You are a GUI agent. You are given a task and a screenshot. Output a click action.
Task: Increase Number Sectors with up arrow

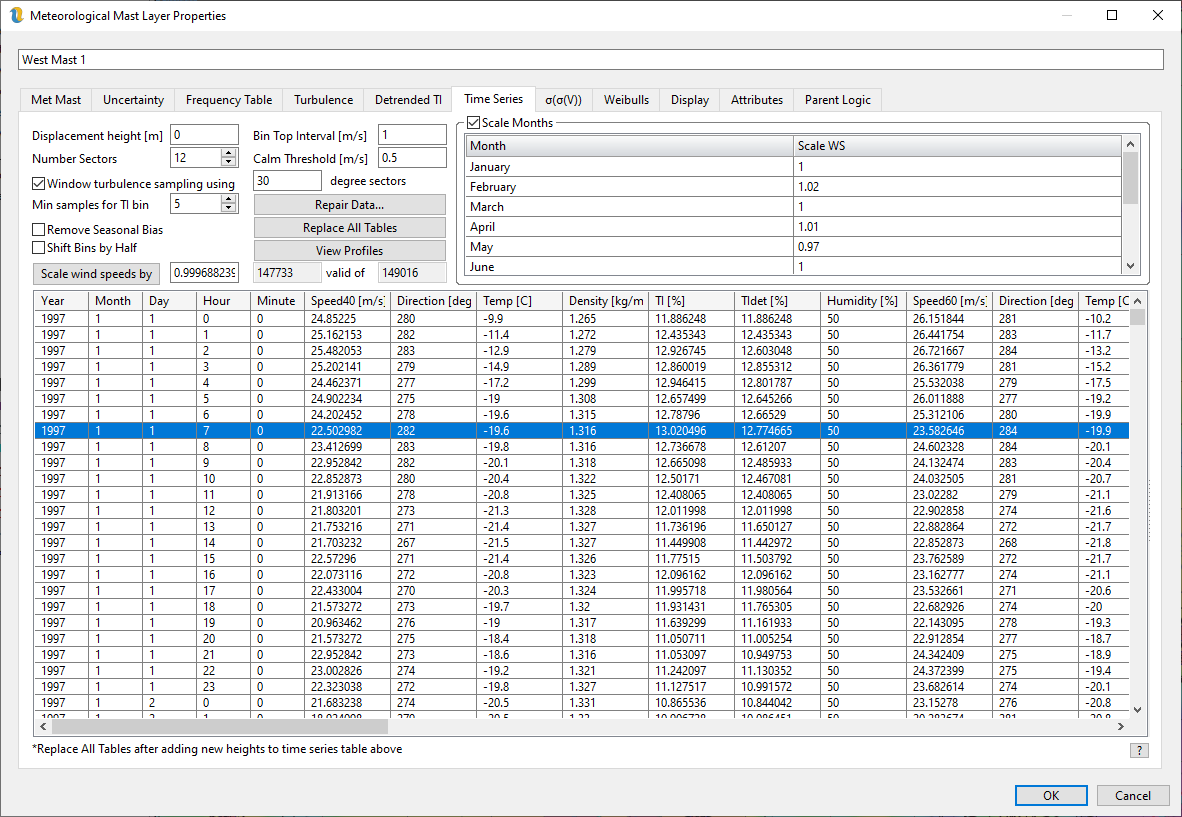tap(229, 153)
